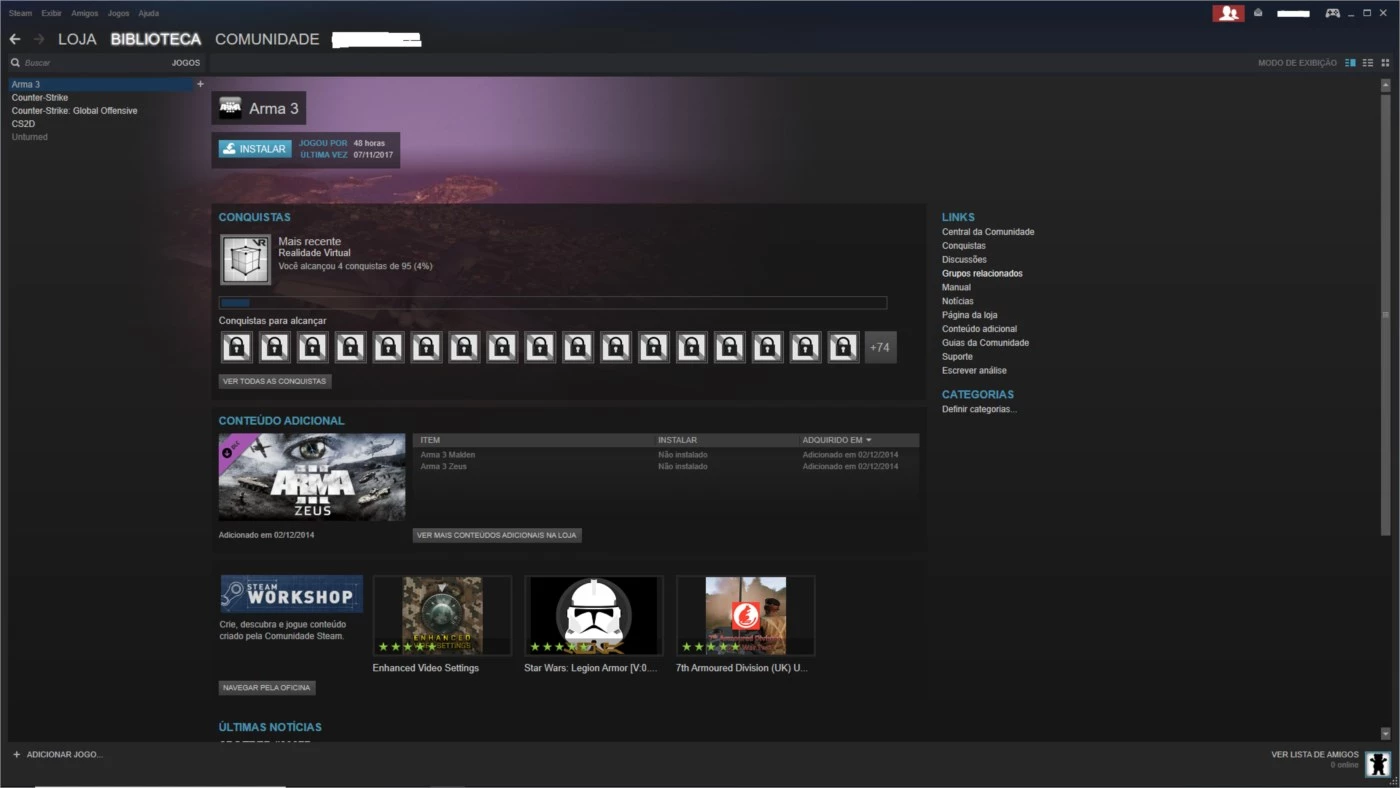Sort by the ITEM column header
This screenshot has height=788, width=1400.
pyautogui.click(x=430, y=440)
